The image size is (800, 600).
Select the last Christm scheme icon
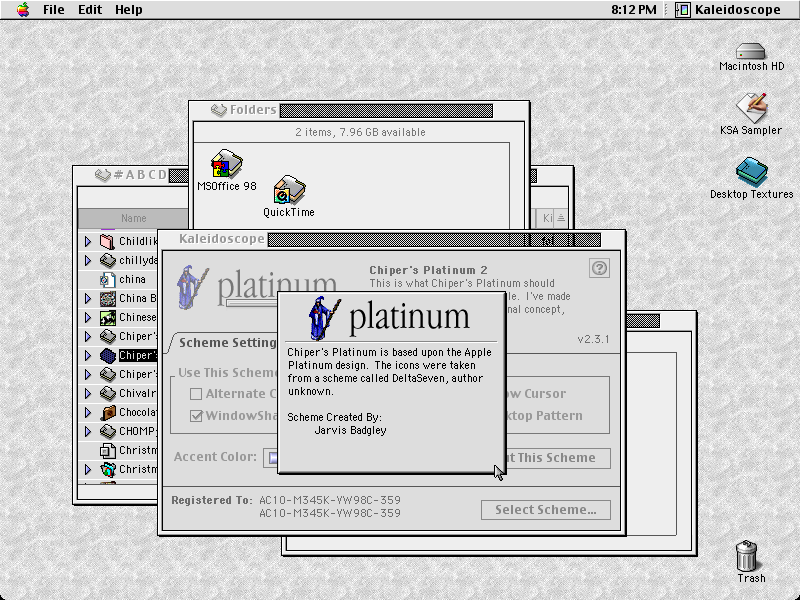tap(108, 469)
